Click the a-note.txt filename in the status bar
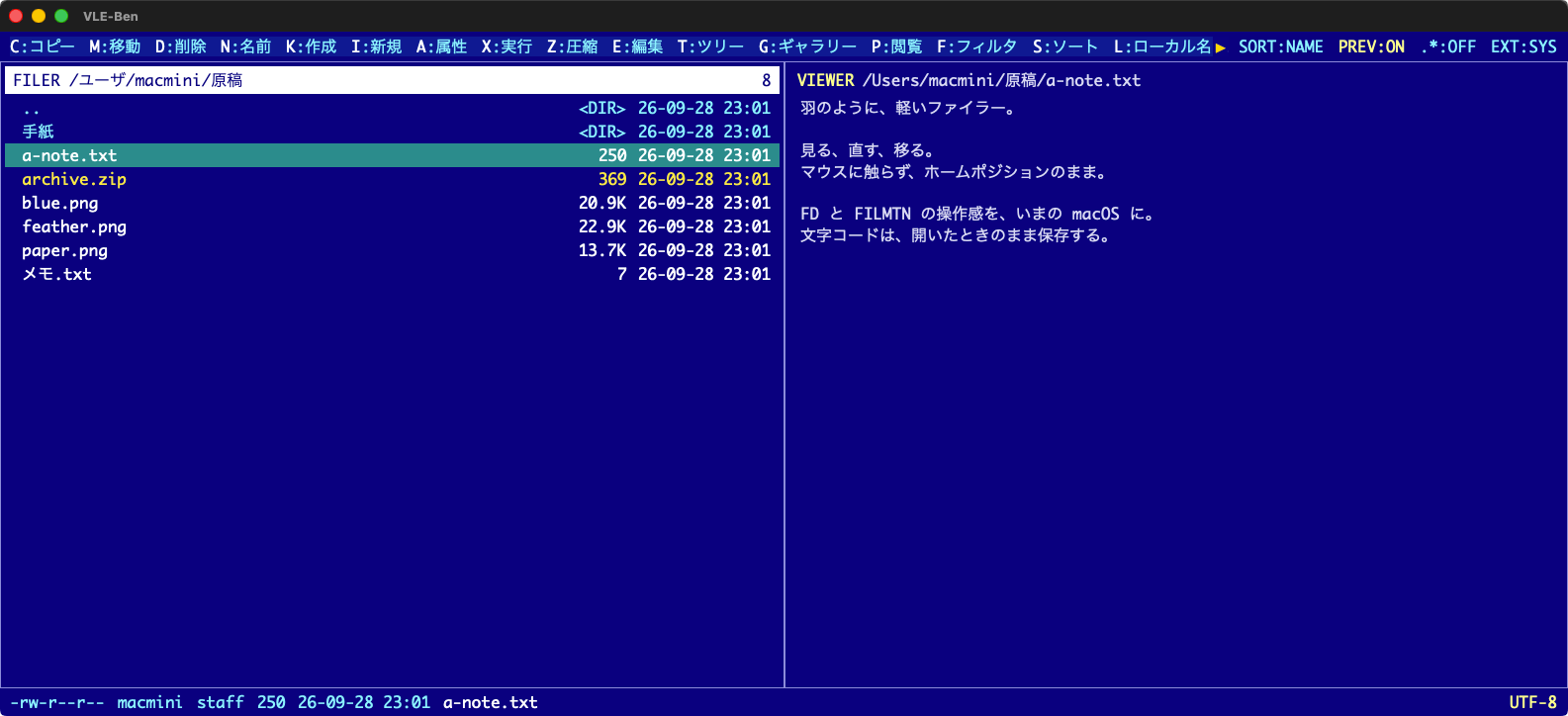 tap(491, 702)
